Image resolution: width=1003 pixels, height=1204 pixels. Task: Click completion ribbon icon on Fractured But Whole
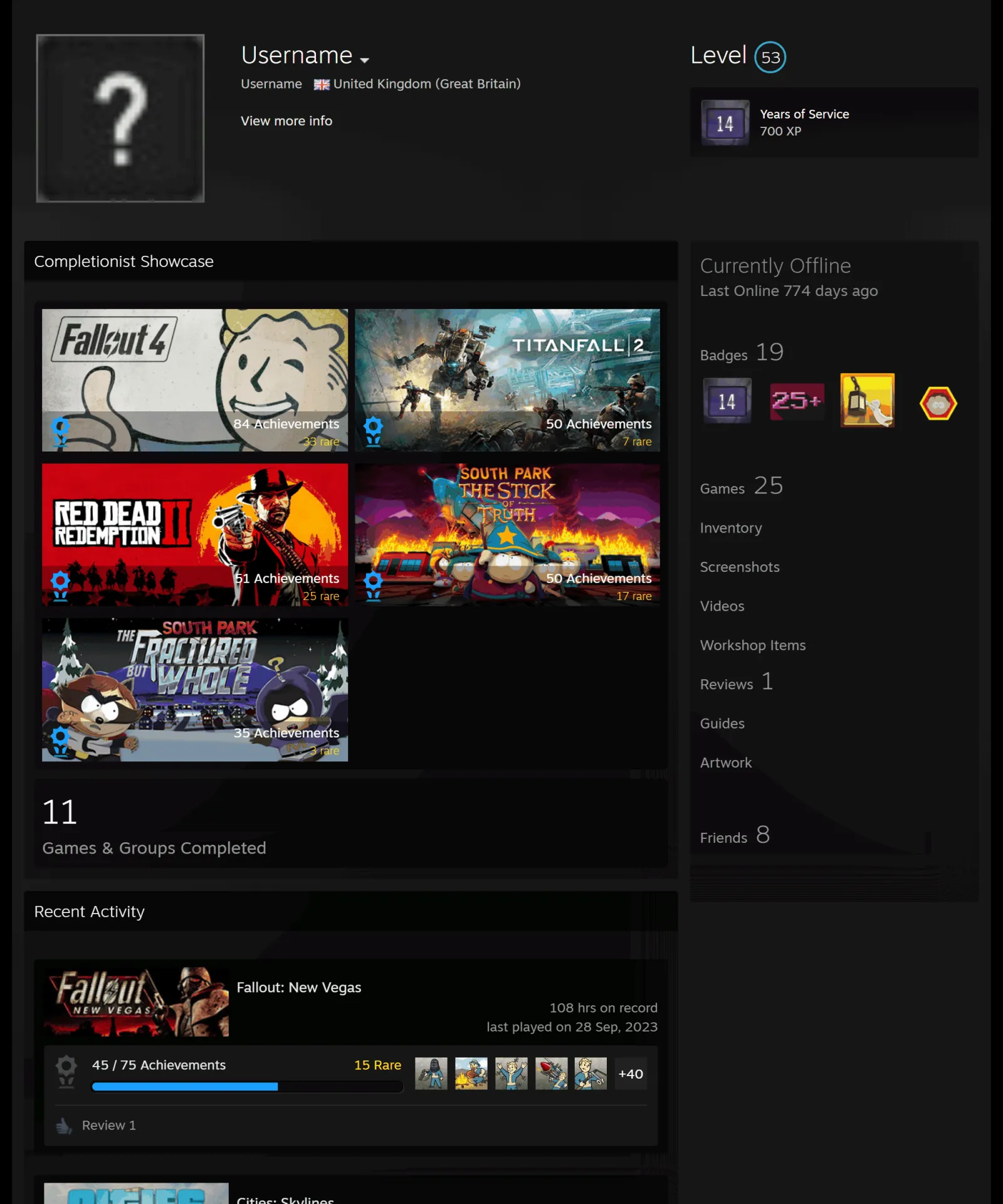pos(60,741)
